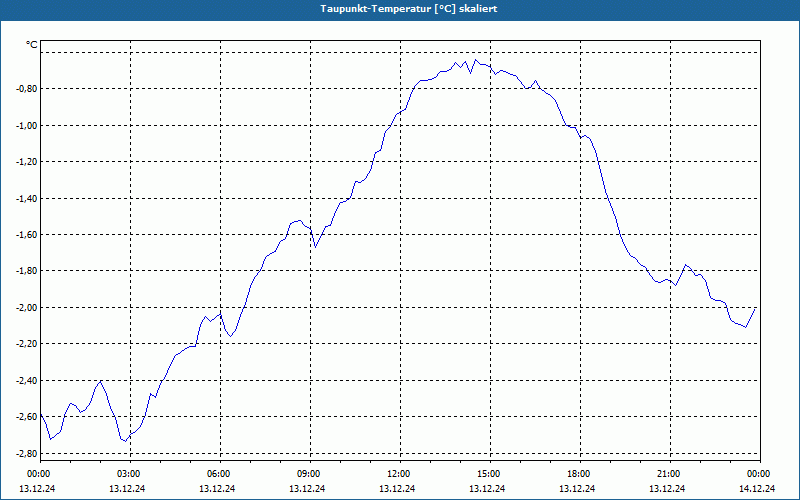Select the -2,60 y-axis label
Image resolution: width=800 pixels, height=500 pixels.
tap(28, 417)
